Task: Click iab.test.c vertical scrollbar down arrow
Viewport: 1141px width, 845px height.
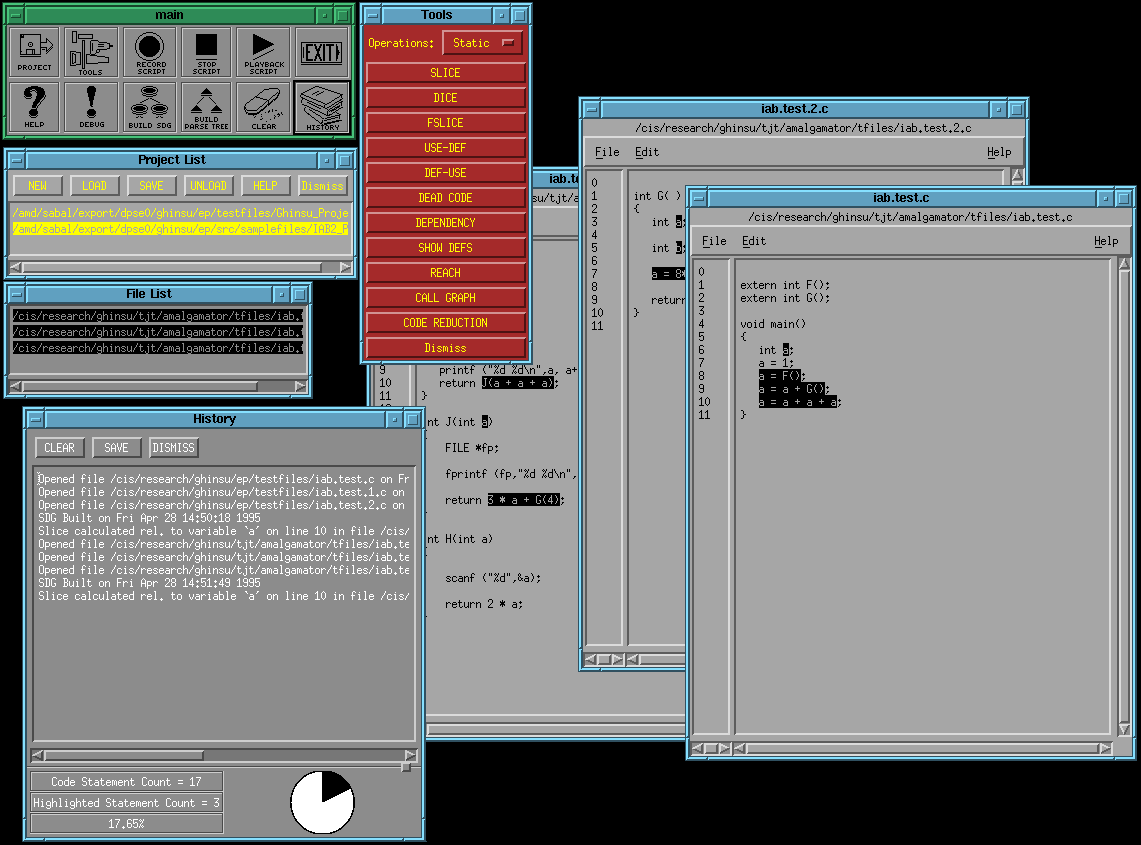Action: point(1124,729)
